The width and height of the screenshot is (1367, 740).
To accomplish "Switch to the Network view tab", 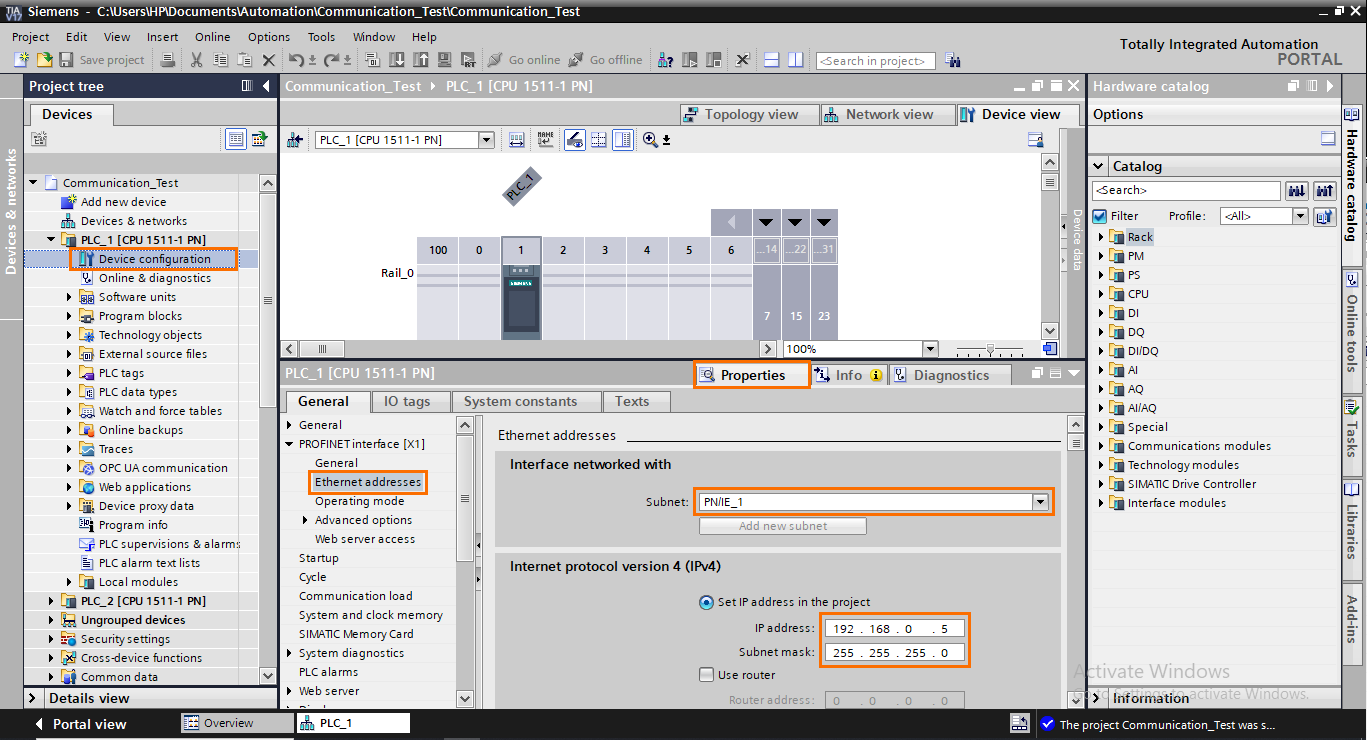I will tap(887, 114).
